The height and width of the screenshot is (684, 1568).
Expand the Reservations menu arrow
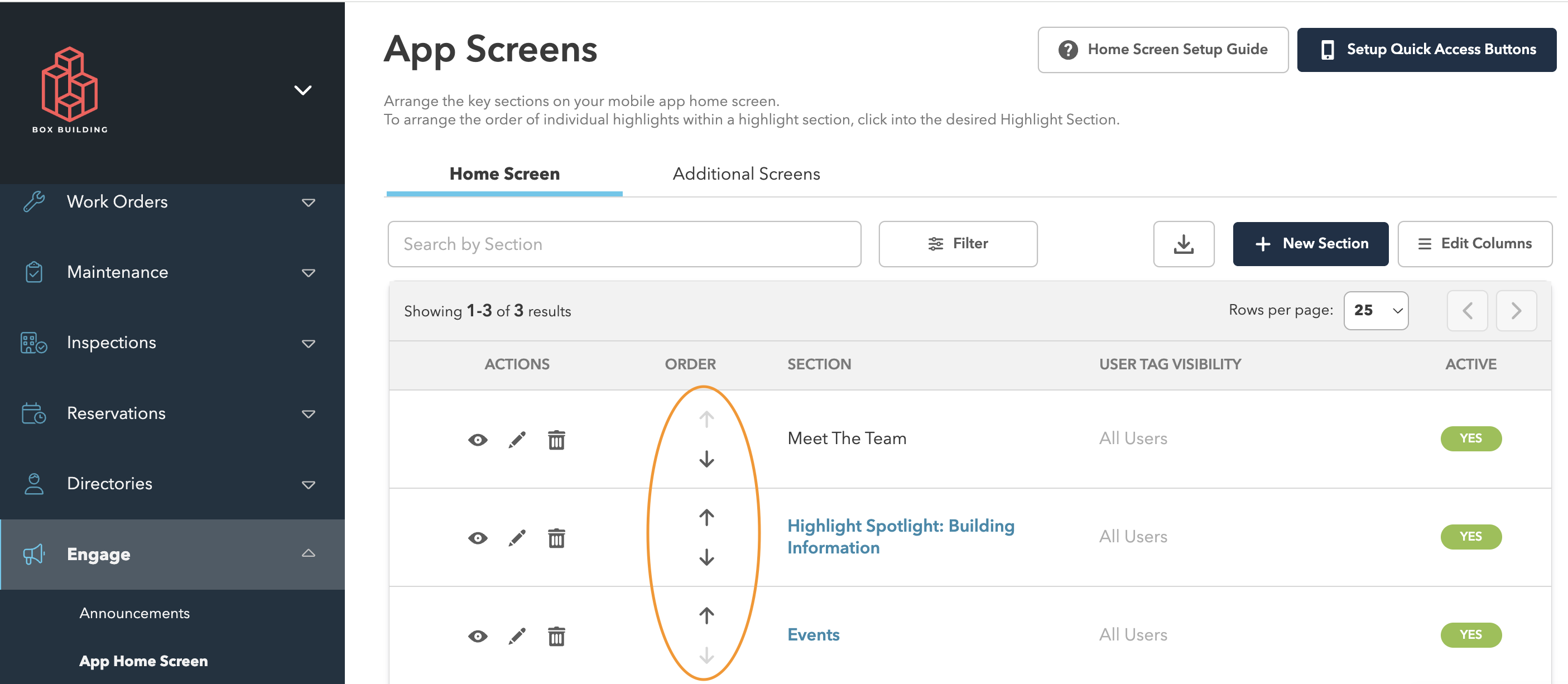309,414
